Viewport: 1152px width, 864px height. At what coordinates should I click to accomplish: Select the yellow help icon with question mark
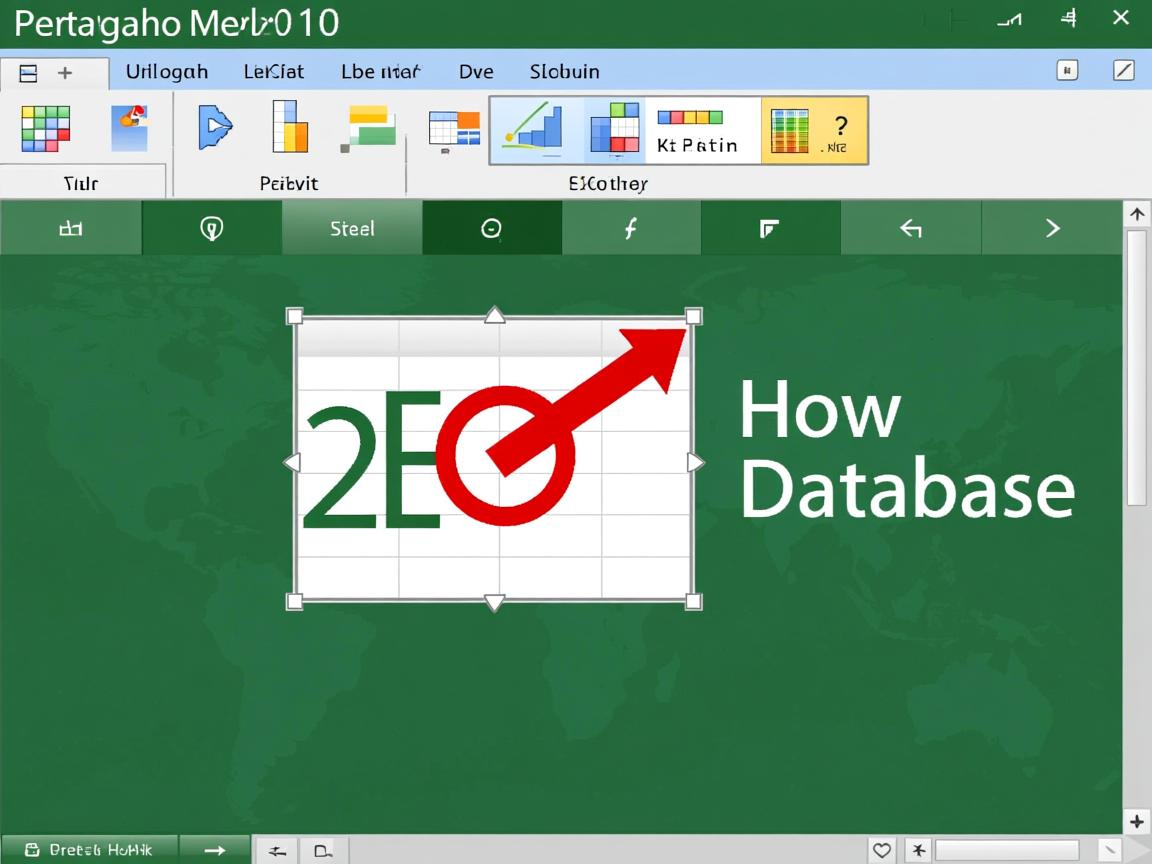click(840, 128)
